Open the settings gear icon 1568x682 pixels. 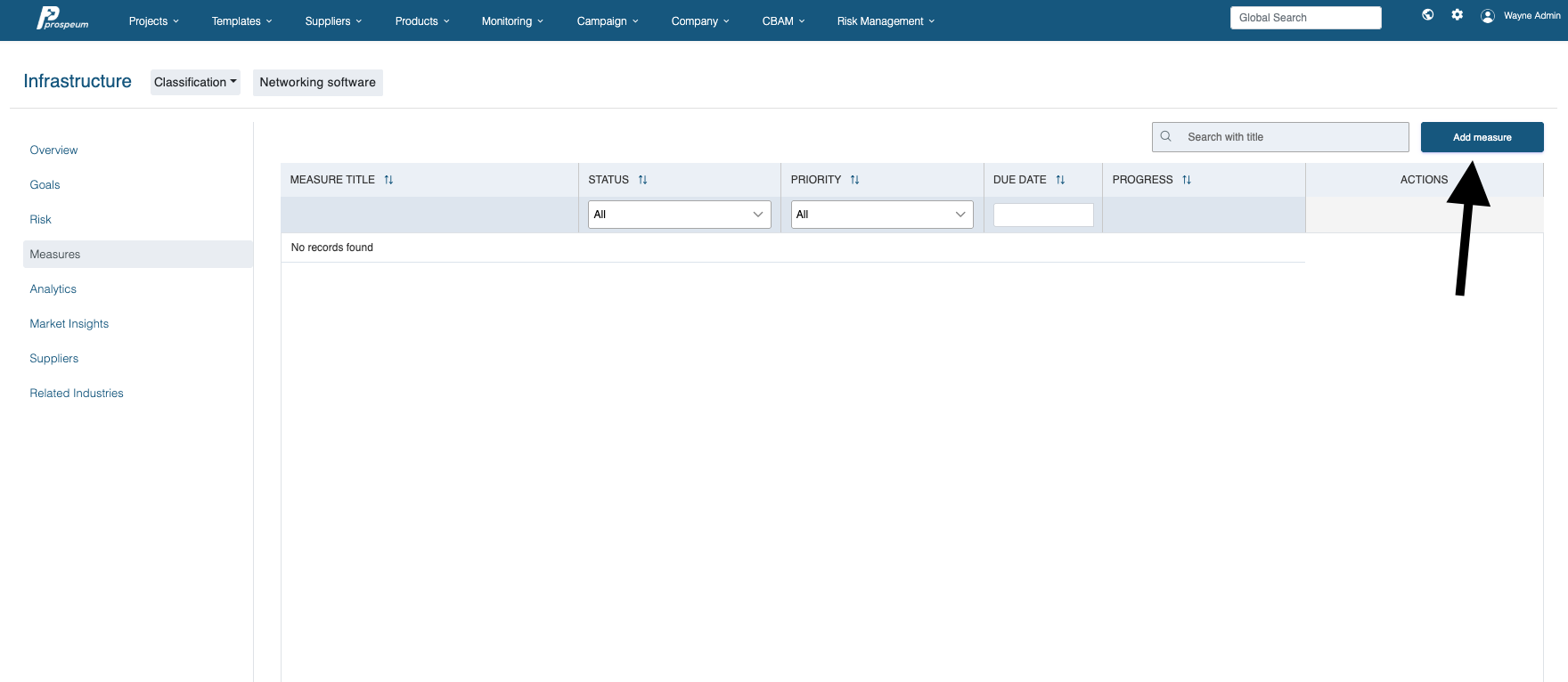tap(1458, 14)
